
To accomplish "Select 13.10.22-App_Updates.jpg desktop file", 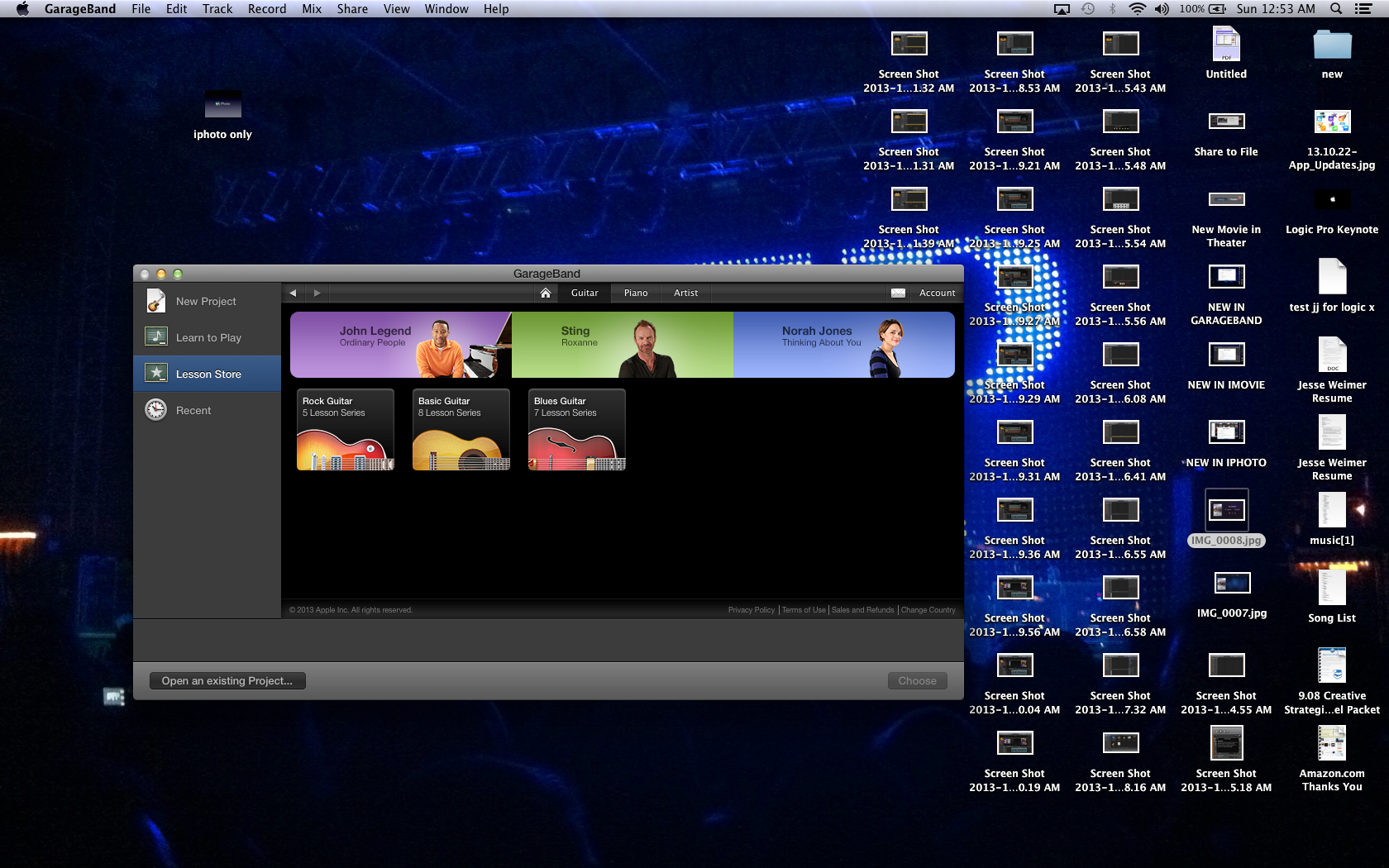I will click(x=1332, y=139).
